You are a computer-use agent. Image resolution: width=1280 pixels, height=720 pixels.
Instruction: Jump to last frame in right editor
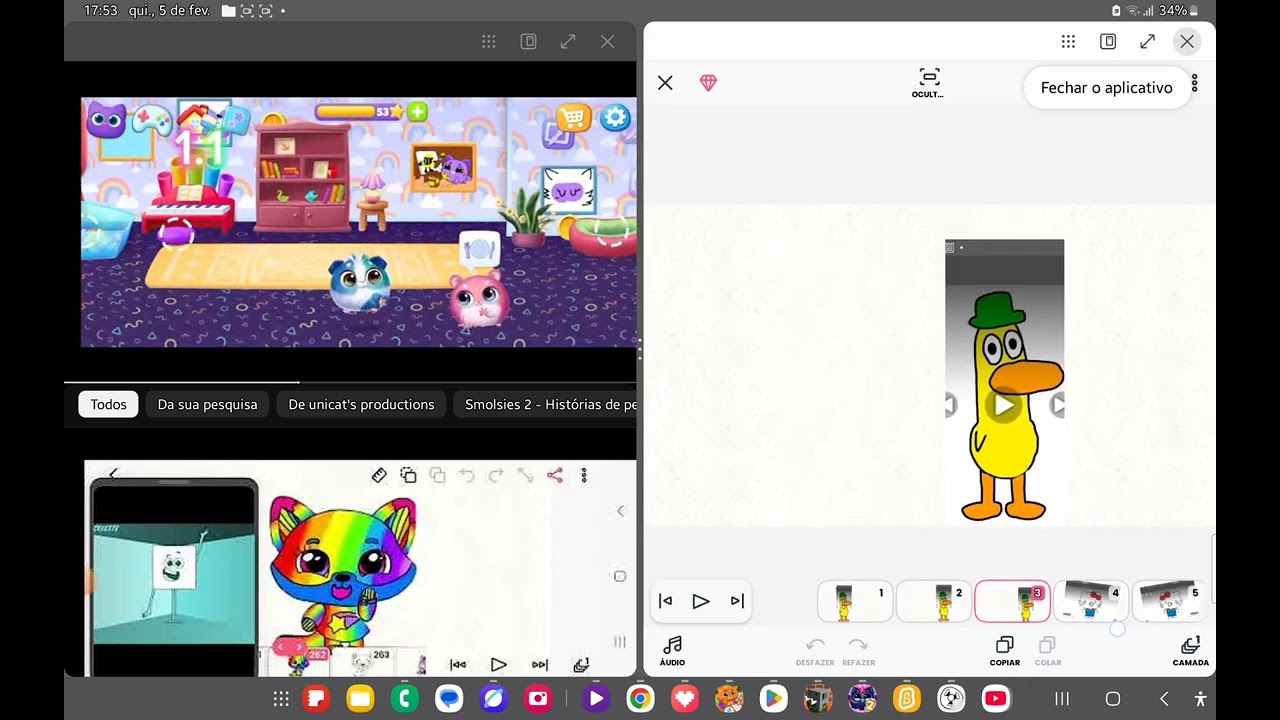click(x=737, y=601)
